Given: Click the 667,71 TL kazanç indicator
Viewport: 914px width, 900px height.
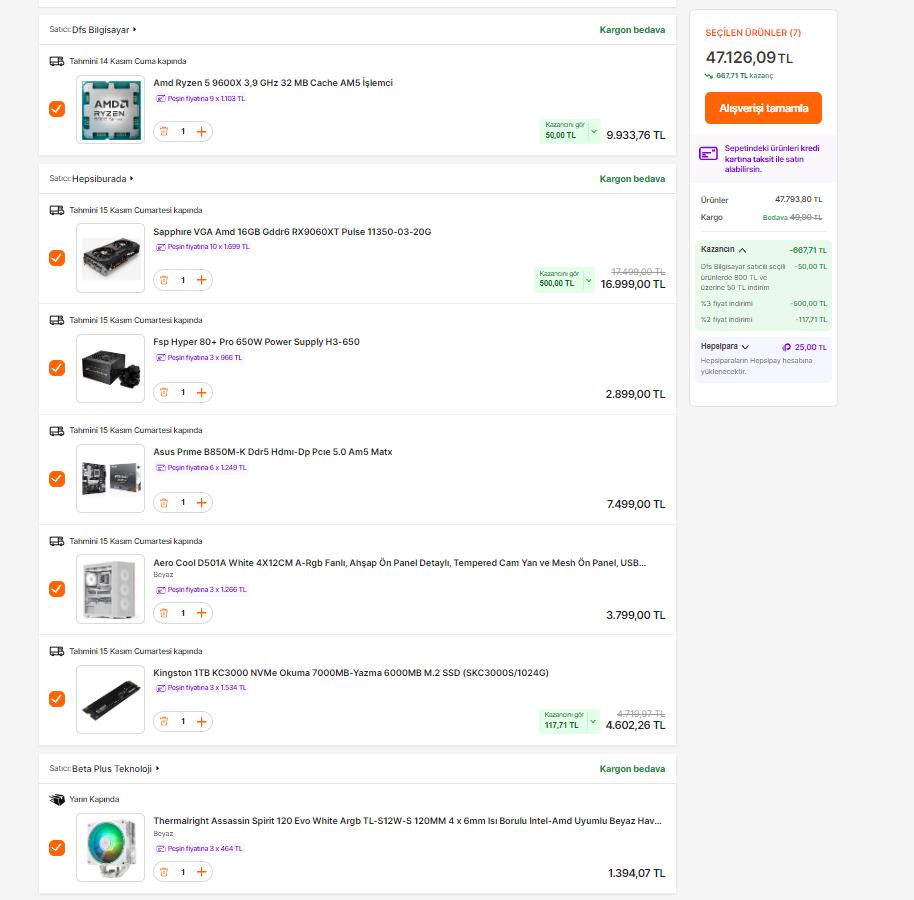Looking at the screenshot, I should 739,76.
